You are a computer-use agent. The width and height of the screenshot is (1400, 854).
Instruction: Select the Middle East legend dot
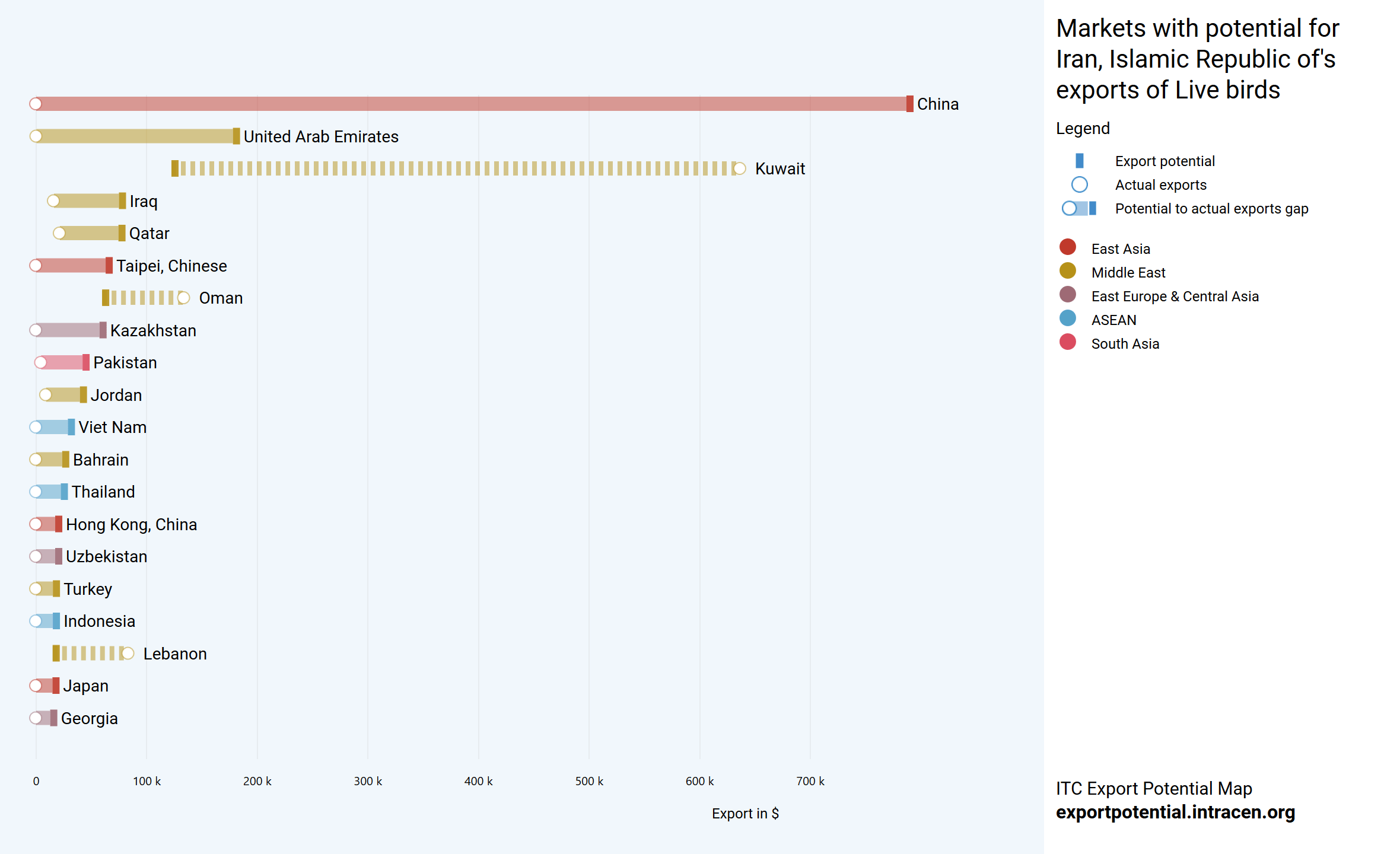point(1067,271)
